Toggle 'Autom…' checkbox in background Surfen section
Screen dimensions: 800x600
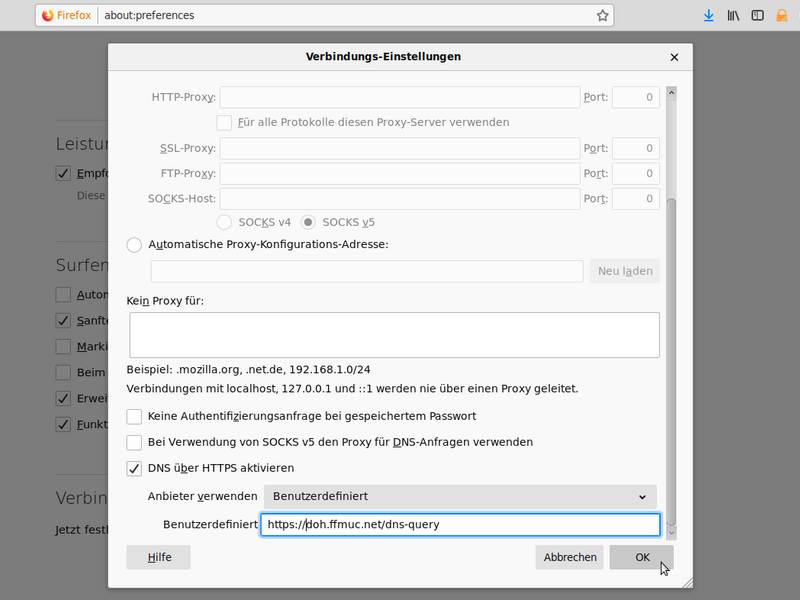(x=63, y=295)
